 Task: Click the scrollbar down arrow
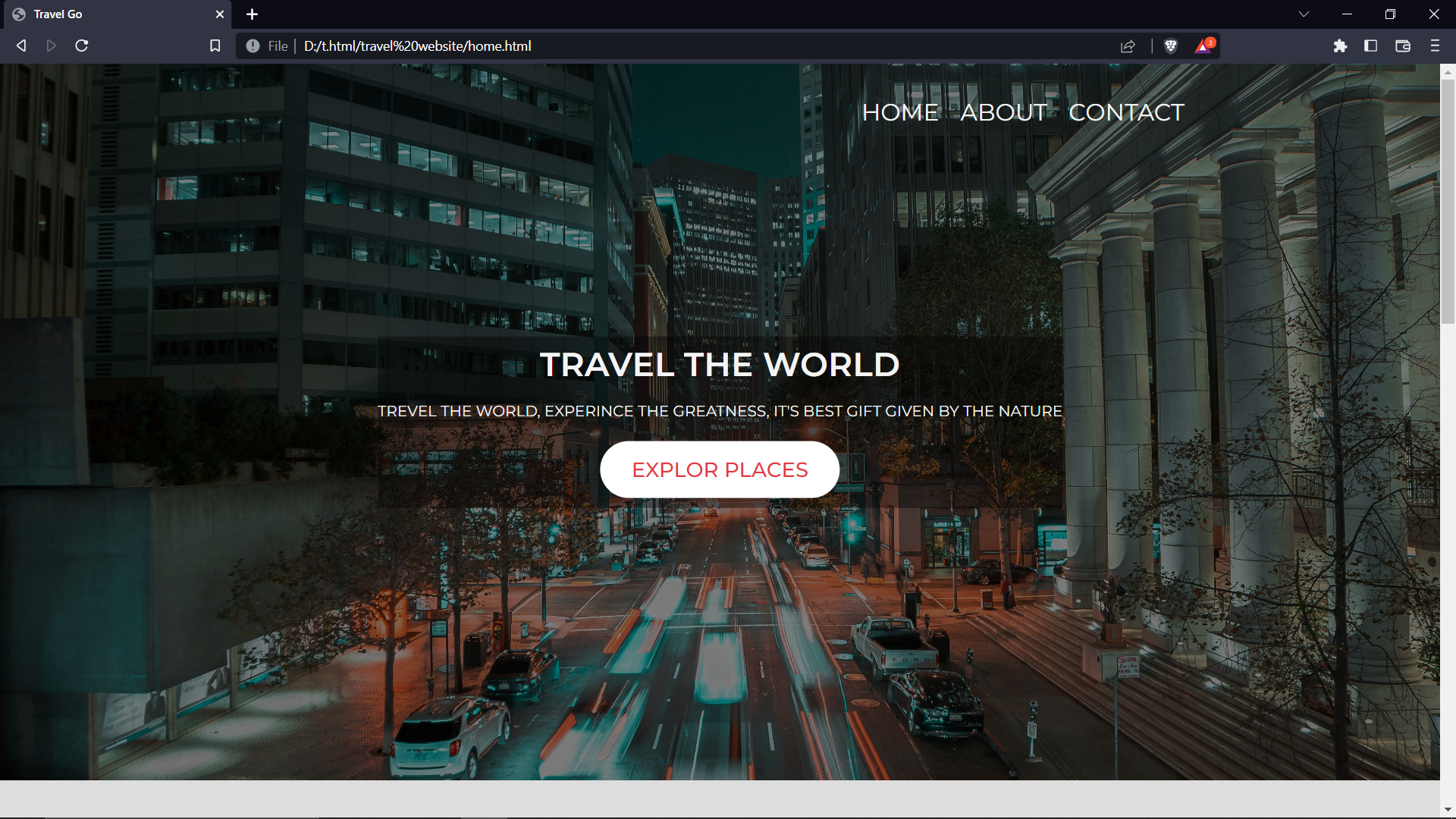pyautogui.click(x=1448, y=810)
